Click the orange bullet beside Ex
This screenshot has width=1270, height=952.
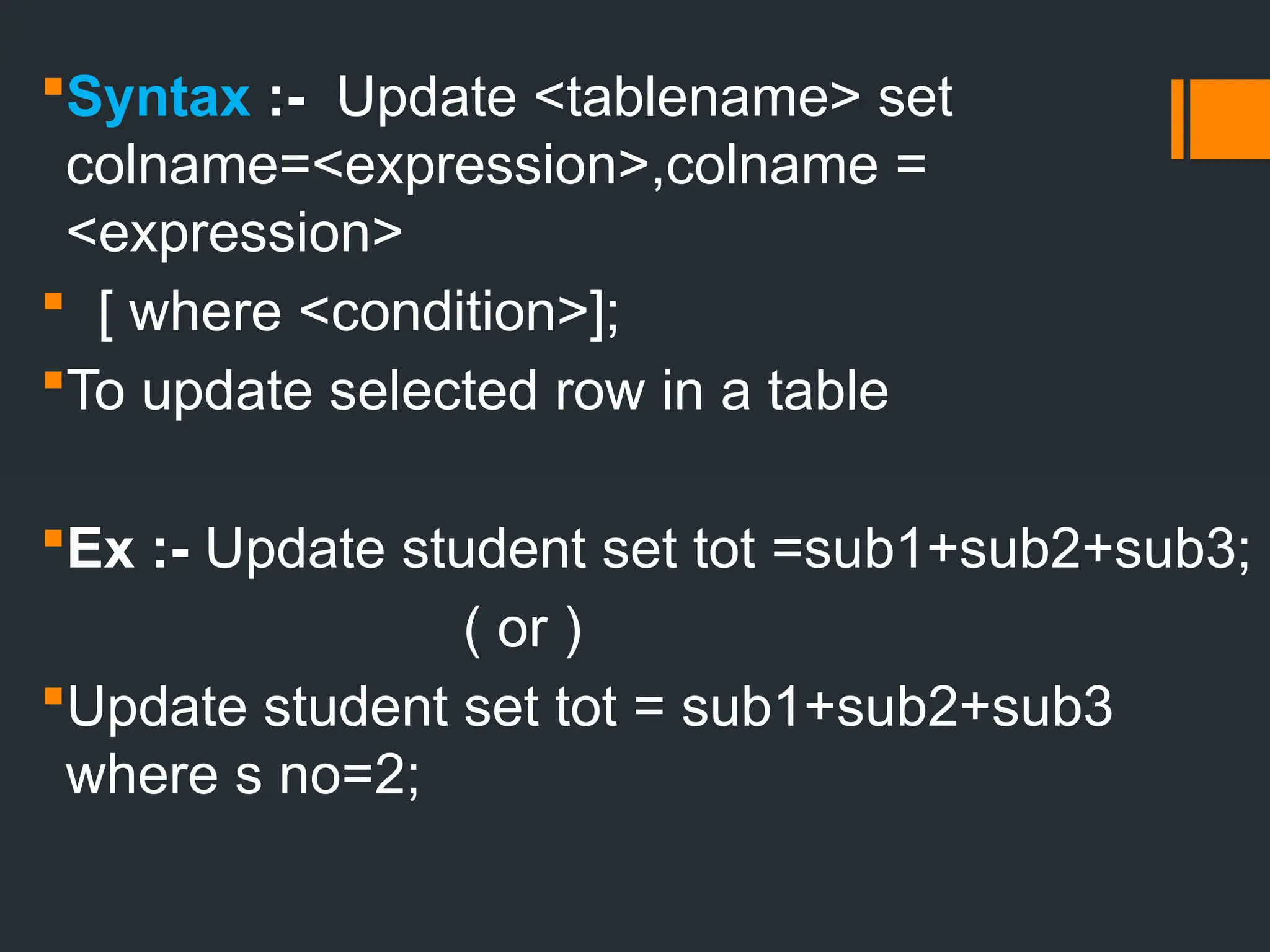click(53, 537)
